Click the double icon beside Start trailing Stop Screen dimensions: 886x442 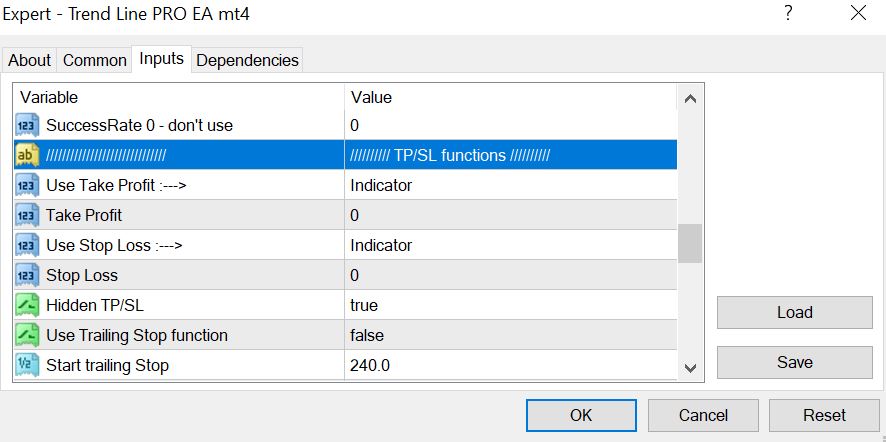(x=27, y=365)
